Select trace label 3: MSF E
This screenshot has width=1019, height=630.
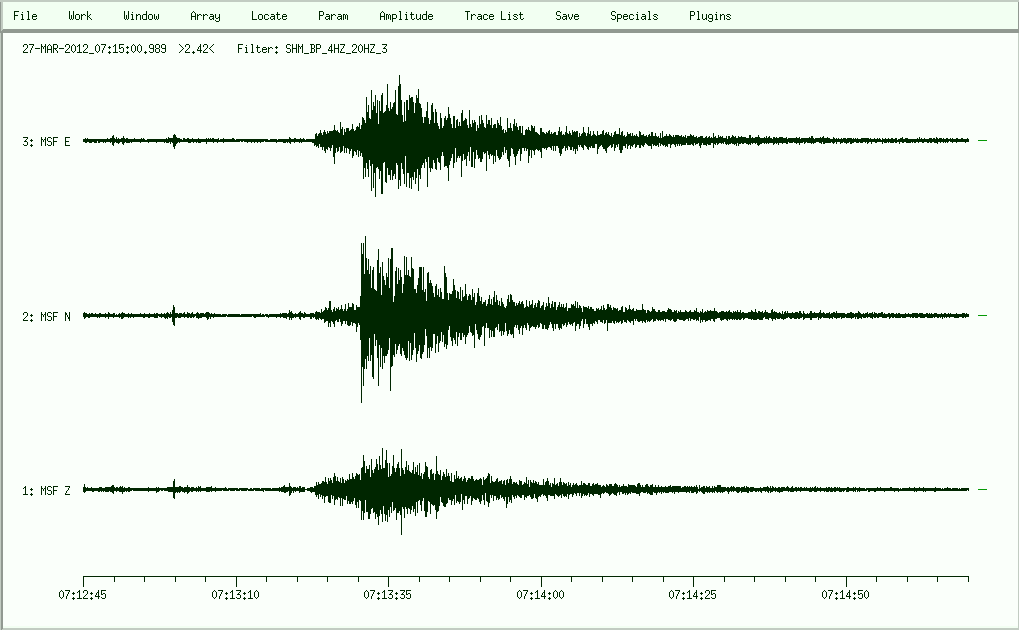[x=46, y=142]
